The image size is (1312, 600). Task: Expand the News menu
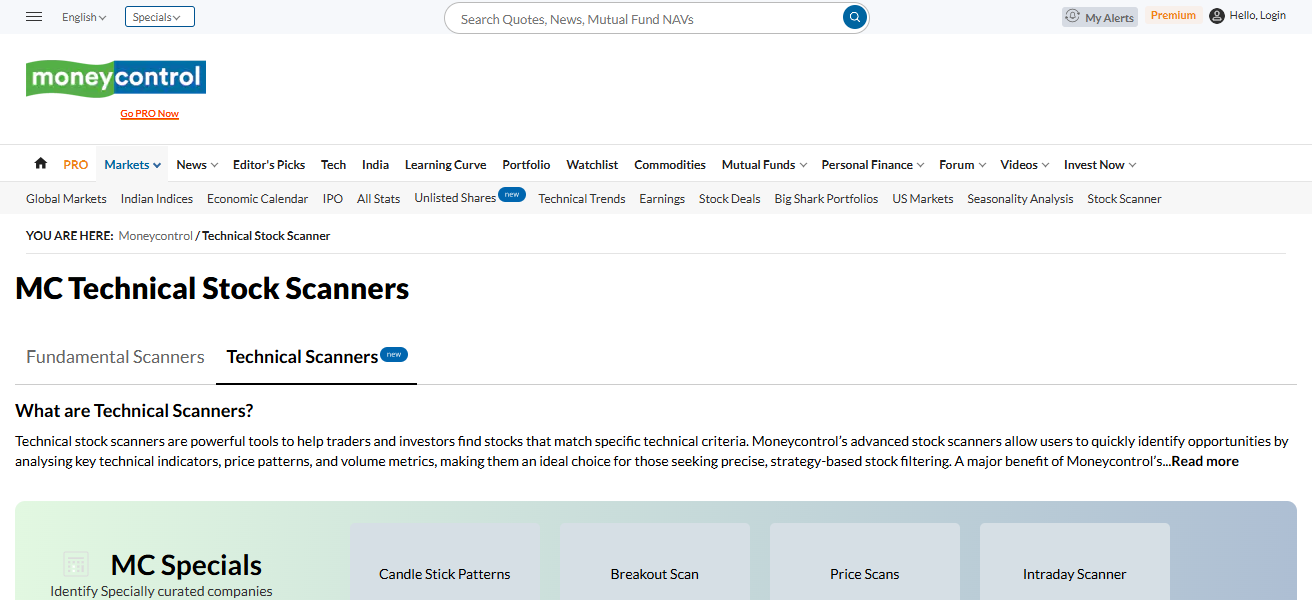196,165
